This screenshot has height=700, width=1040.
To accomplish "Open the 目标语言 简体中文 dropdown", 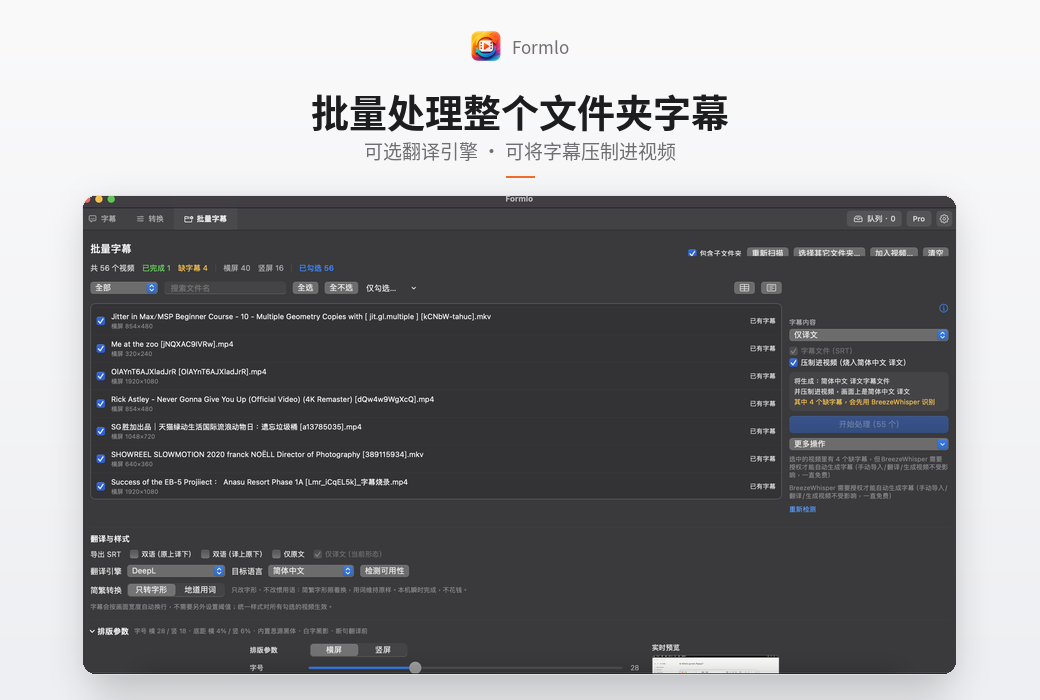I will [x=311, y=571].
